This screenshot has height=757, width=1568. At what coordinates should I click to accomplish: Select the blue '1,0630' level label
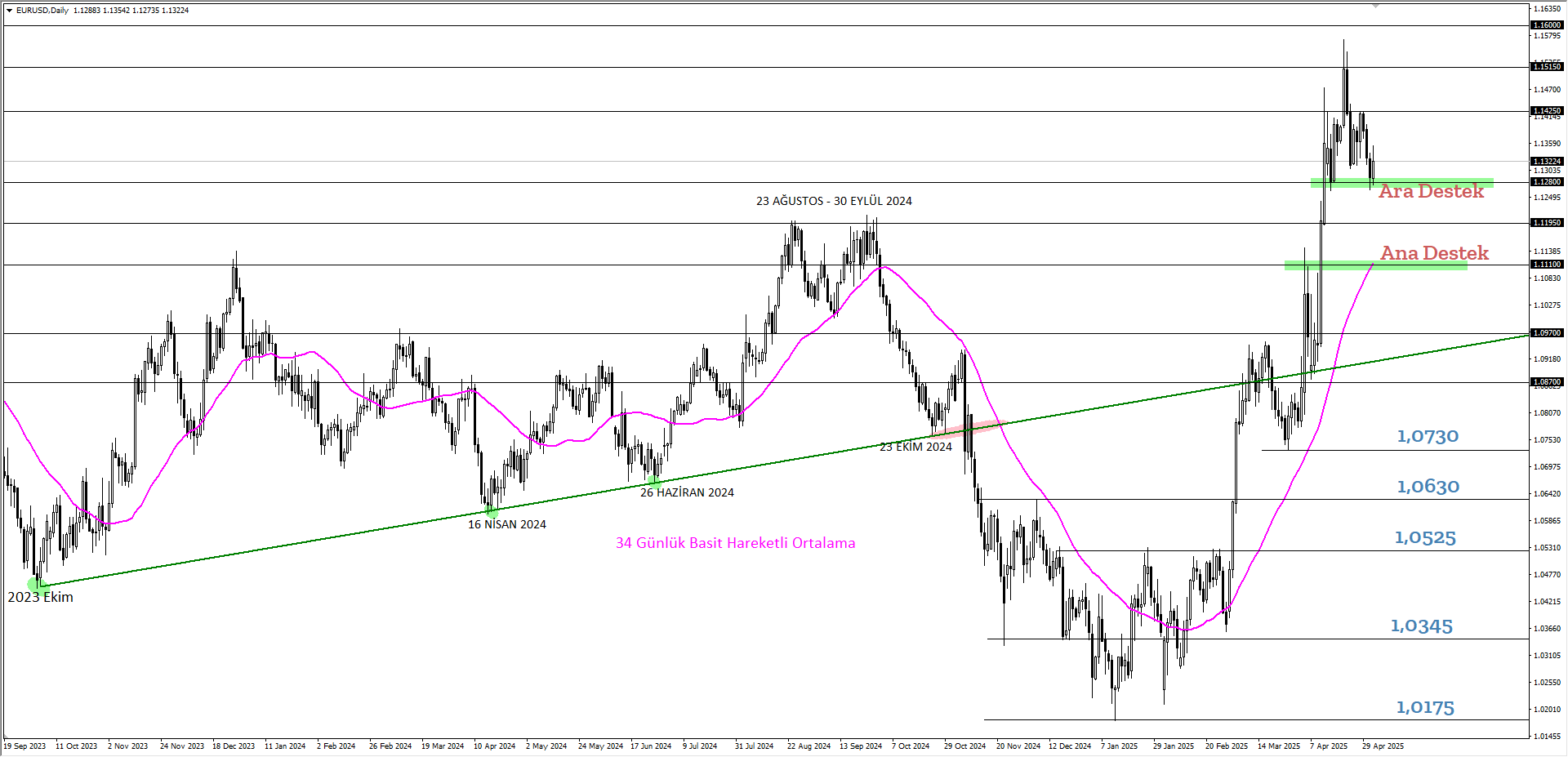click(x=1428, y=487)
